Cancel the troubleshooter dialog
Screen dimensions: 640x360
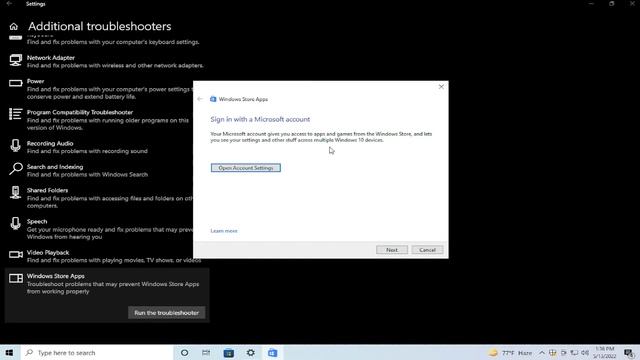[427, 250]
